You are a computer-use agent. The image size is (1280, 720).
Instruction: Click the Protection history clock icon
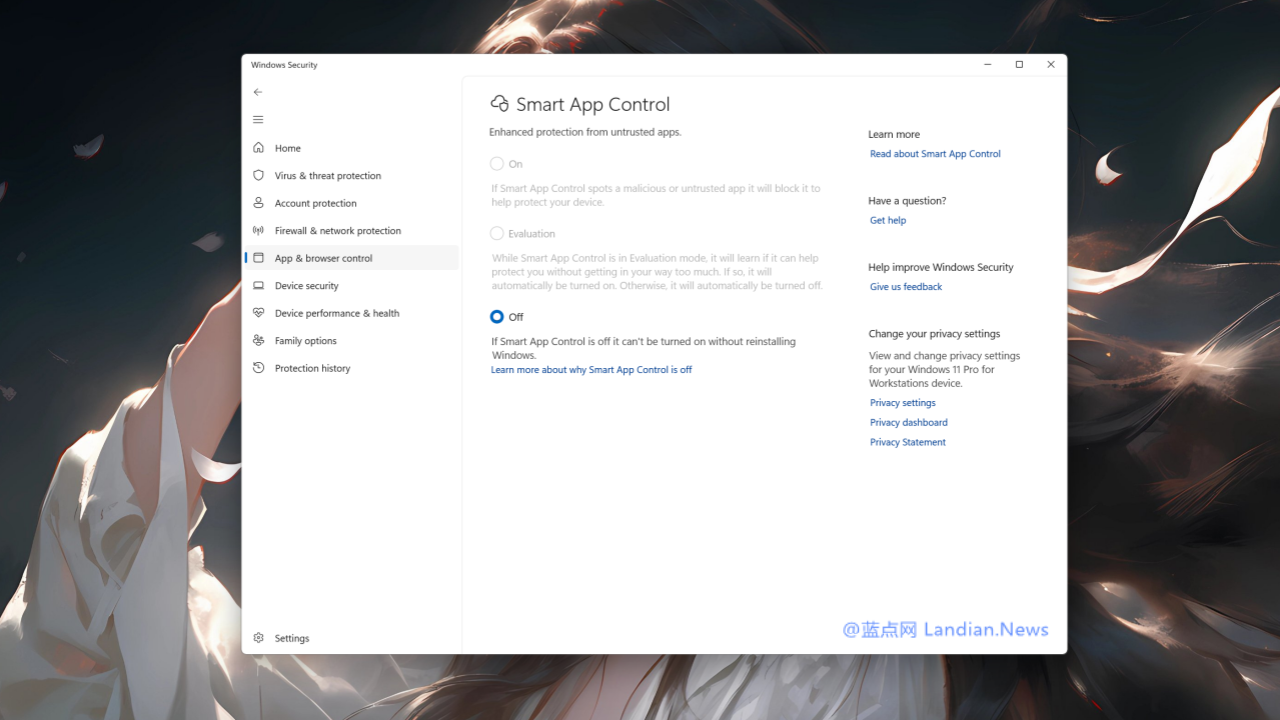click(x=258, y=368)
